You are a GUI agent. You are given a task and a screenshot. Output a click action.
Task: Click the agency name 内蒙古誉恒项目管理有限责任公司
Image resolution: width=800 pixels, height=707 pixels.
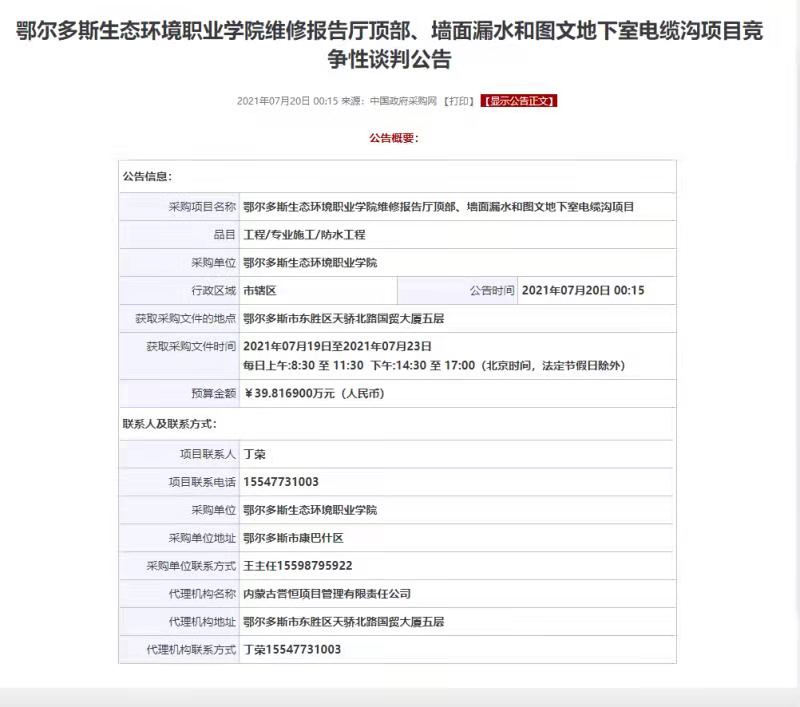pyautogui.click(x=327, y=594)
